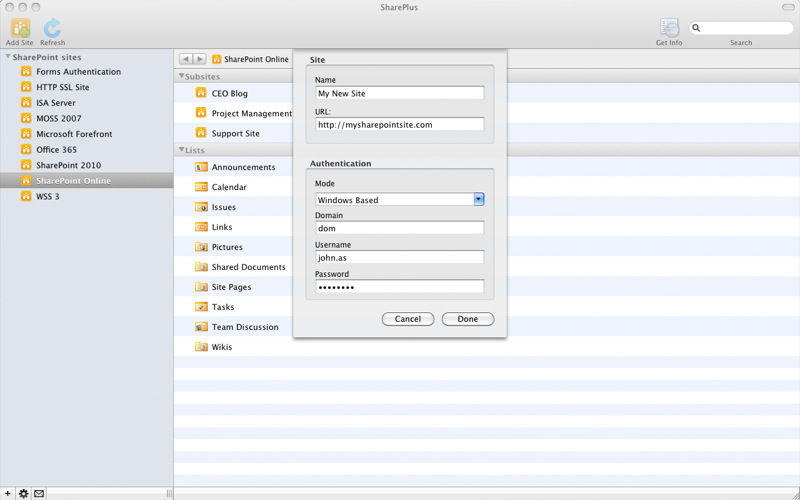Click the Calendar list icon

(202, 187)
